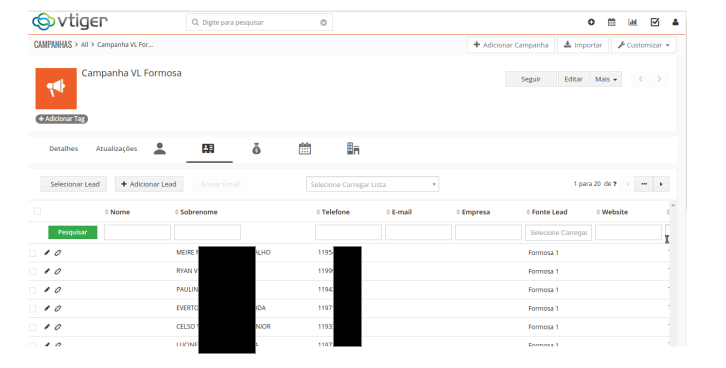Image resolution: width=726 pixels, height=368 pixels.
Task: Open Contacts tab person icon
Action: pos(160,149)
